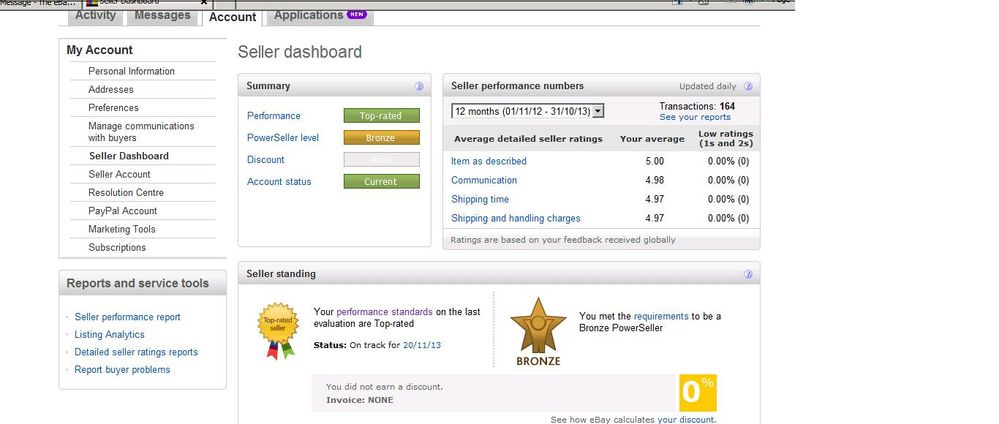Click the Bronze PowerSeller star badge

538,332
